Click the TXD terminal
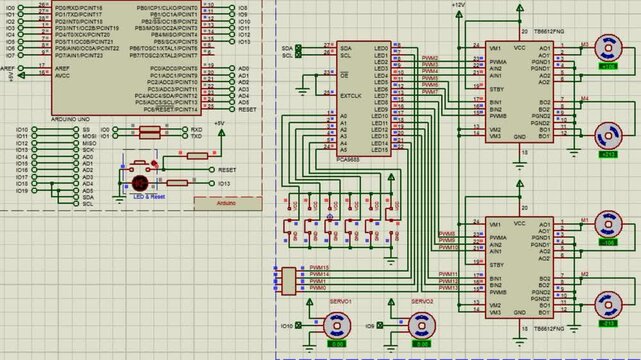The width and height of the screenshot is (641, 360). coord(185,136)
